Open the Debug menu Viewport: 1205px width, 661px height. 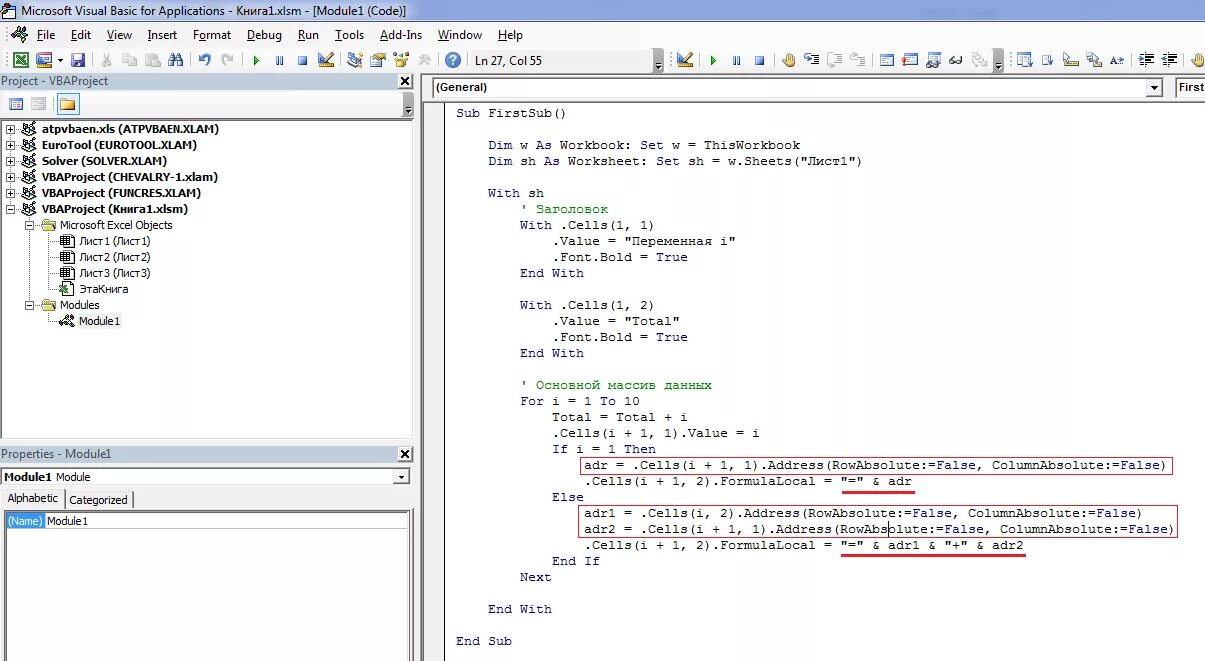tap(264, 35)
